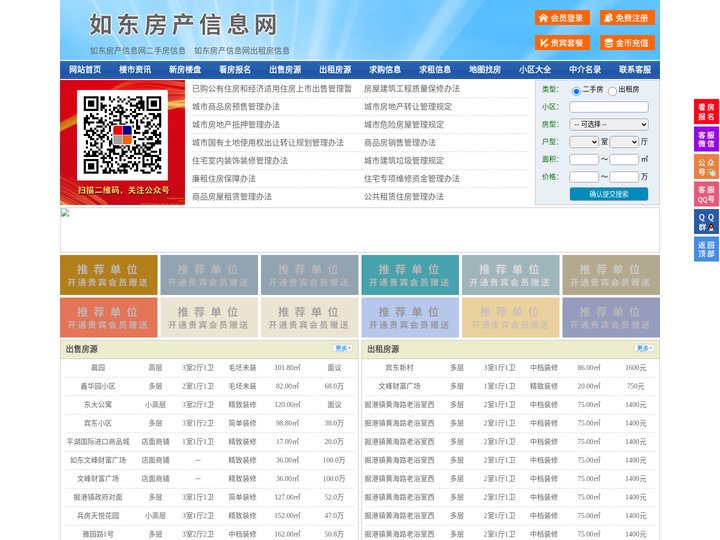Open 求购信息 navigation item
This screenshot has height=540, width=720.
point(385,70)
